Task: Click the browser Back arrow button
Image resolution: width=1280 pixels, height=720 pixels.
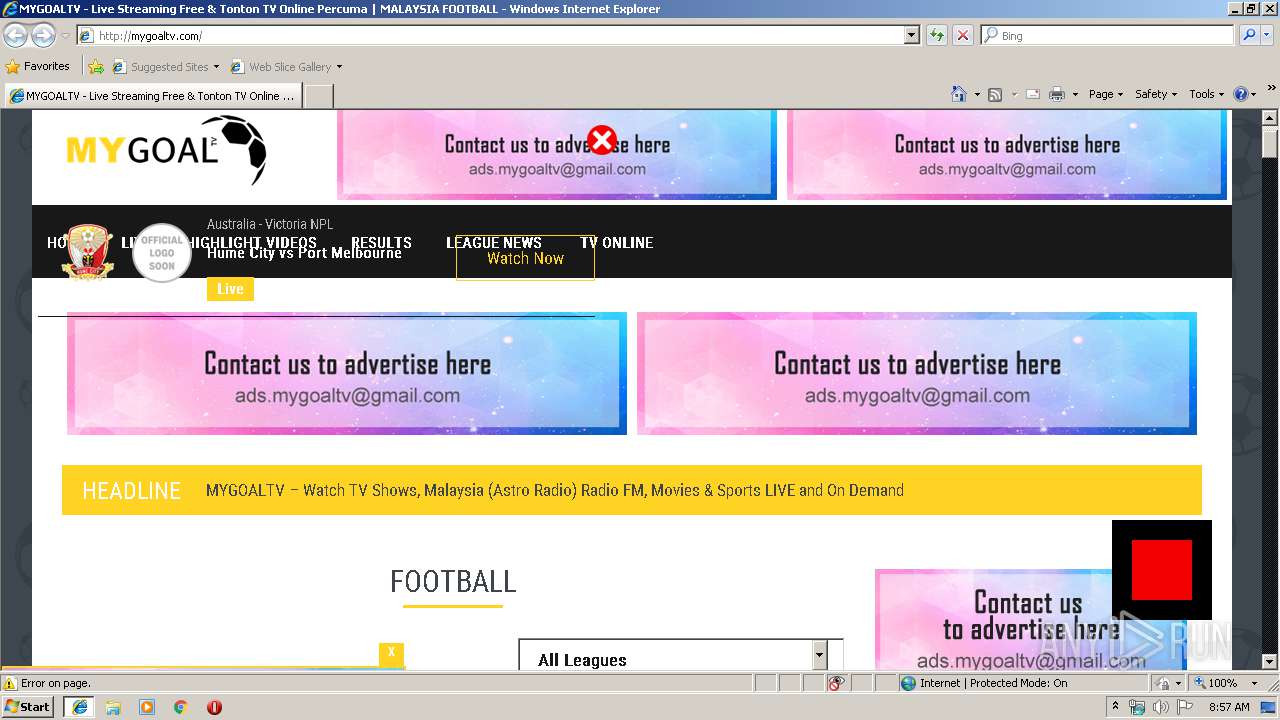Action: pyautogui.click(x=16, y=36)
